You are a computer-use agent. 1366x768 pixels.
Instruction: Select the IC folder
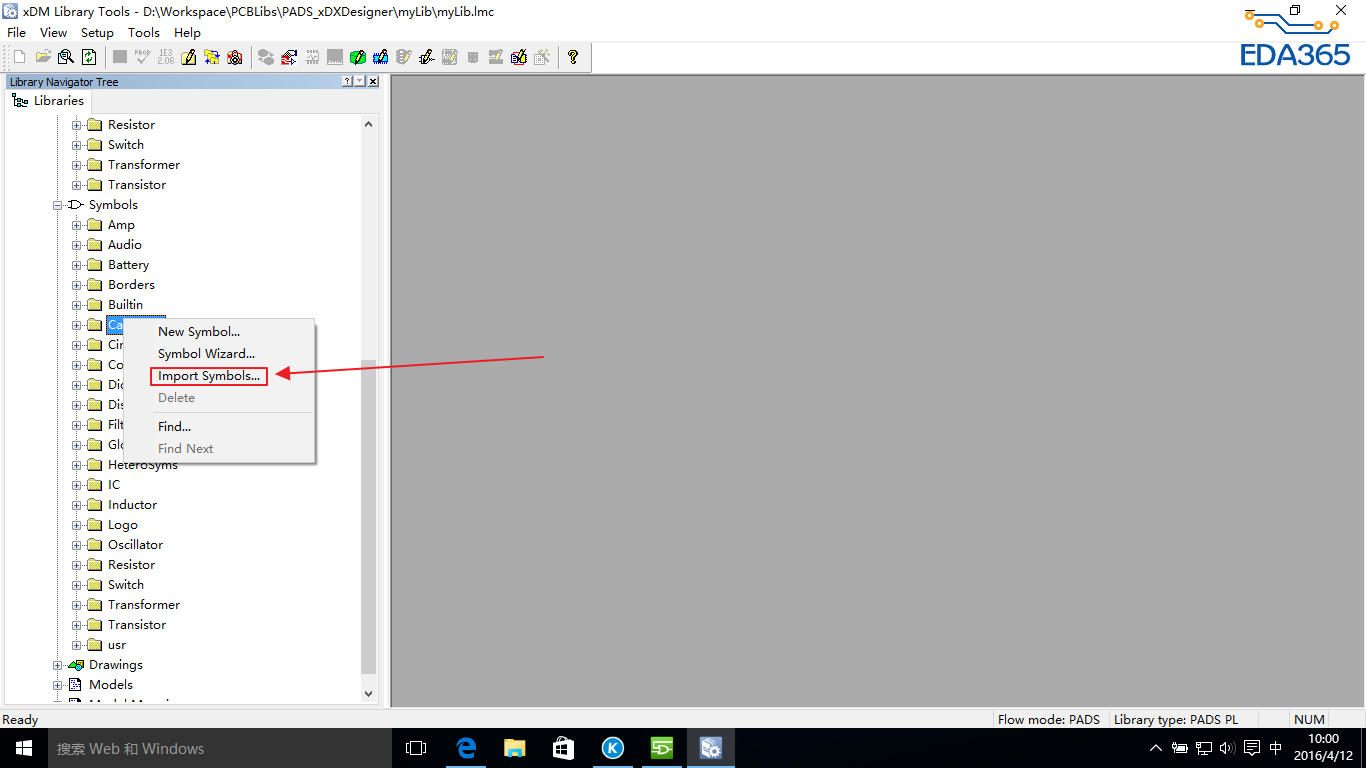click(114, 485)
